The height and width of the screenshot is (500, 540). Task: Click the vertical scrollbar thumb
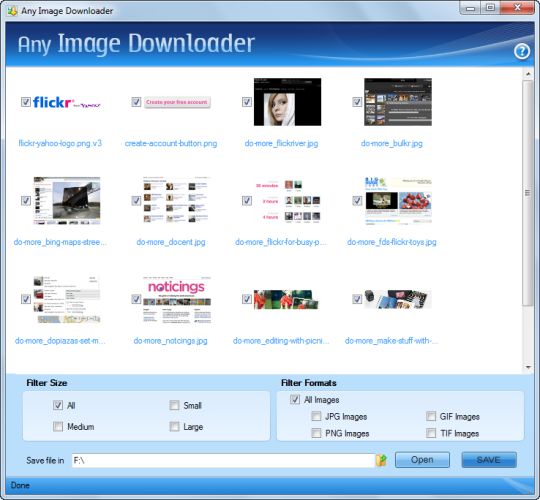[x=528, y=193]
